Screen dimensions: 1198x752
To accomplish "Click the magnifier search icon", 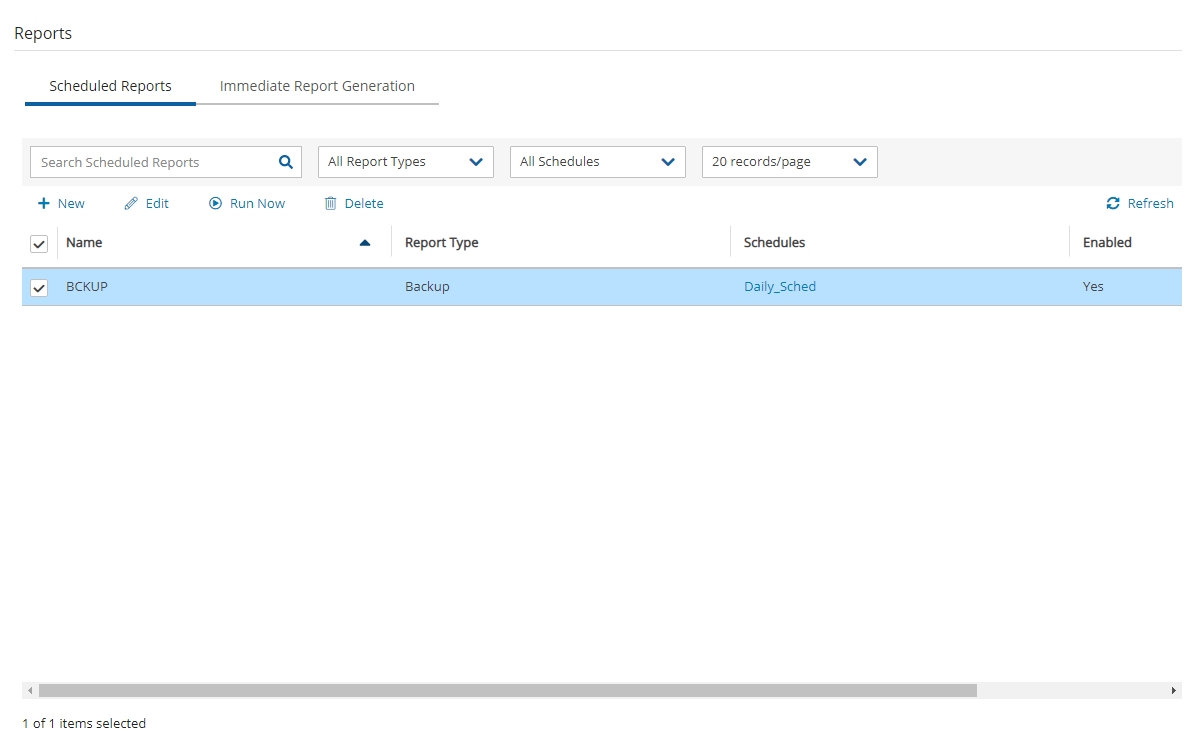I will (285, 162).
